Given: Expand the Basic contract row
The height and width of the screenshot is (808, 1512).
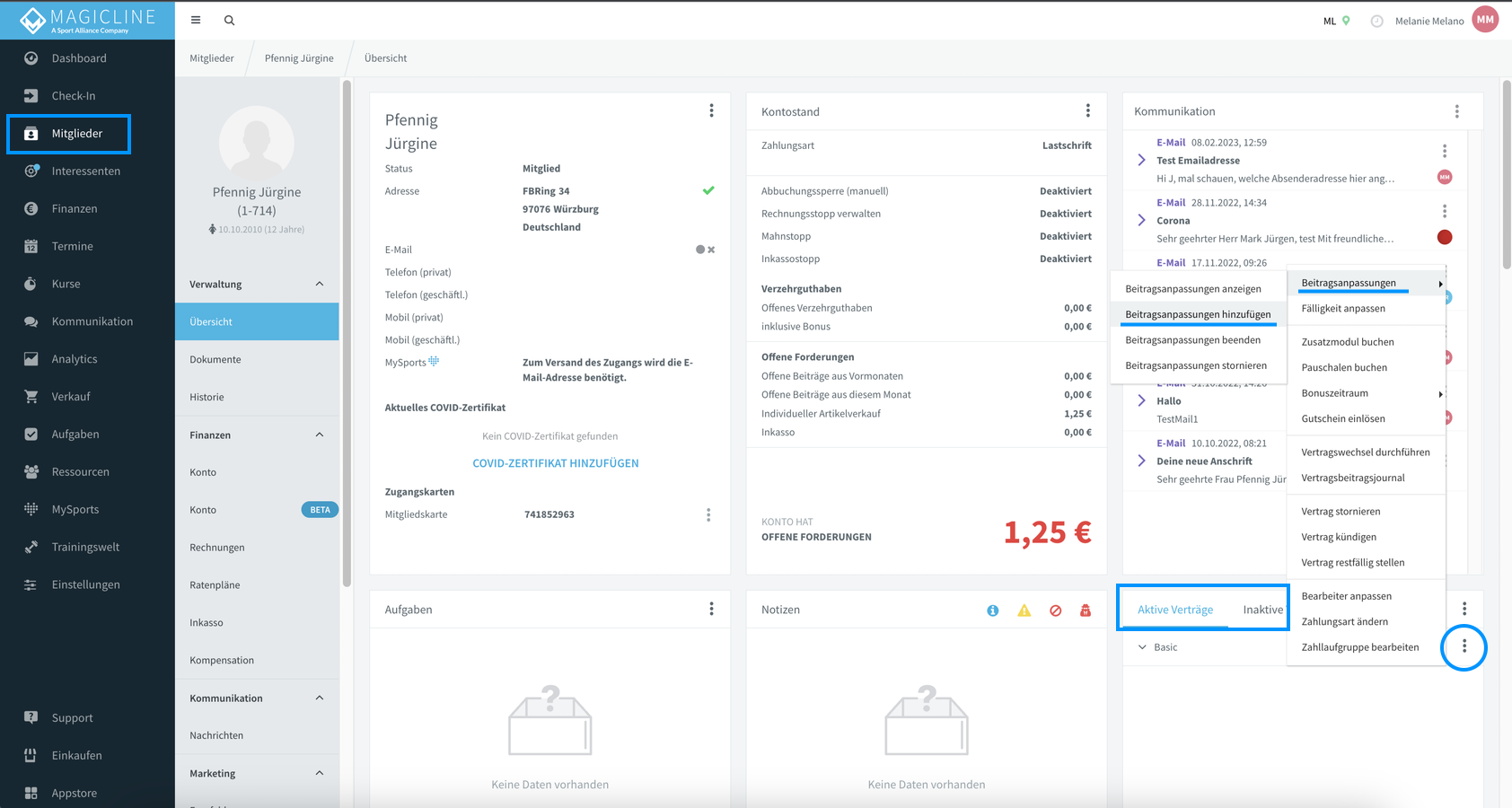Looking at the screenshot, I should click(x=1142, y=647).
